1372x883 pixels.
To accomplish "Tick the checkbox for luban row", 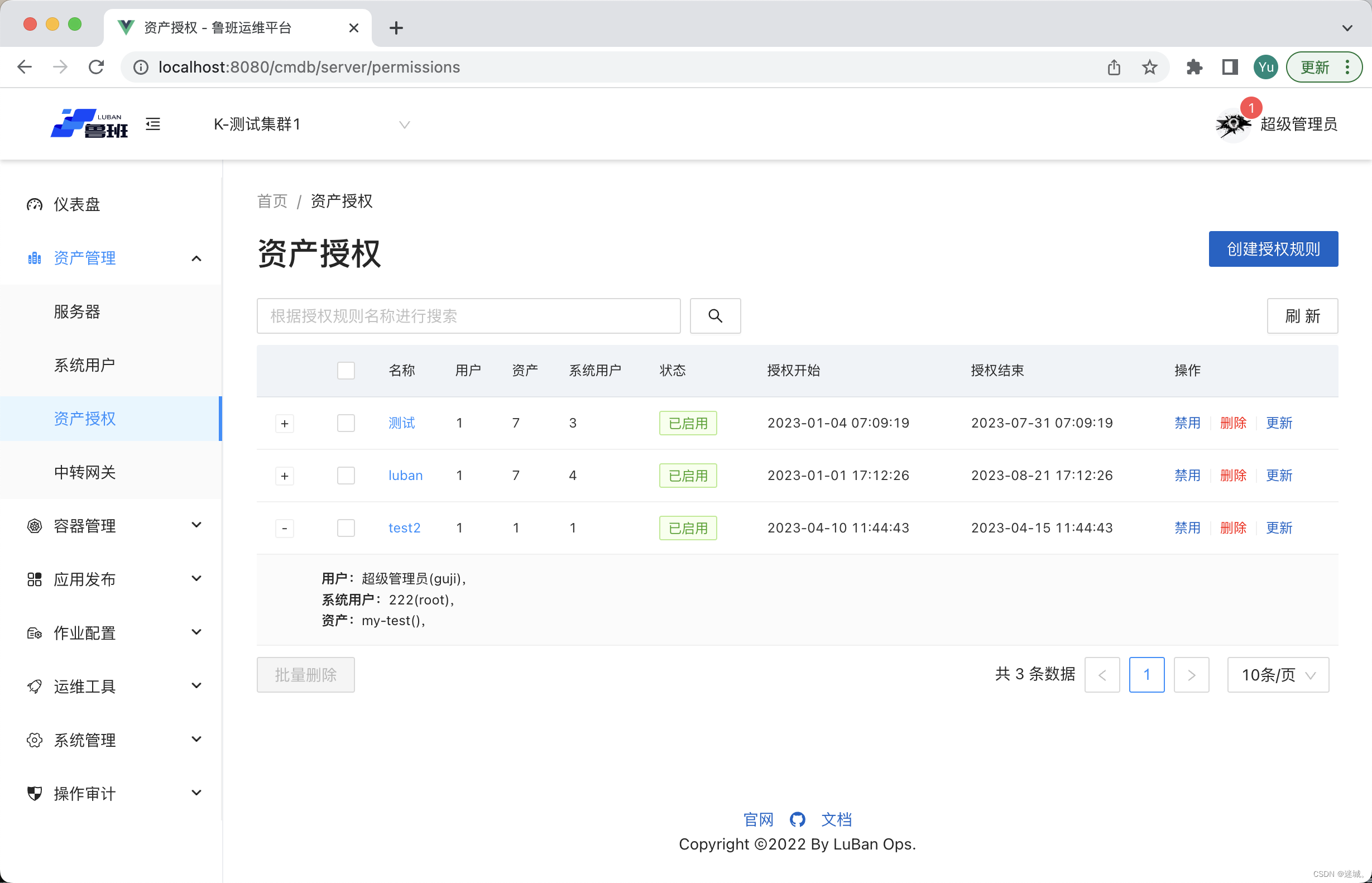I will click(x=346, y=476).
